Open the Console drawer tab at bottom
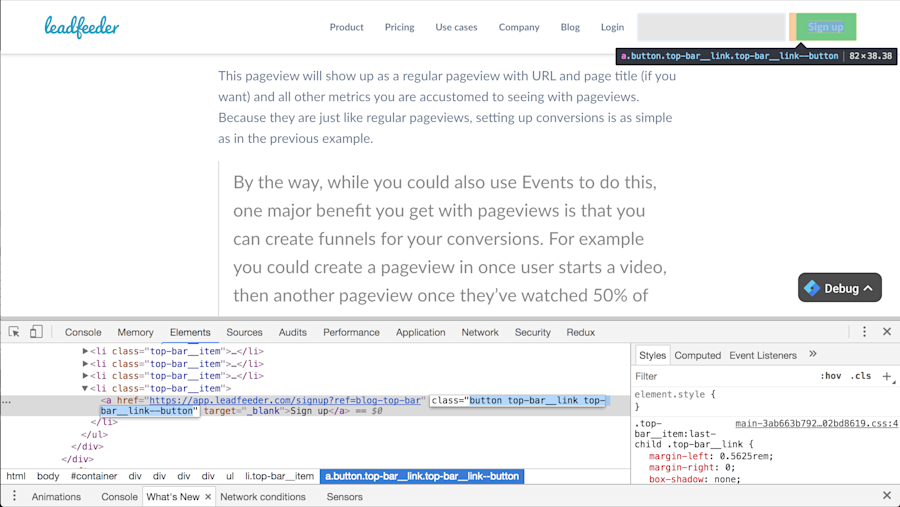The height and width of the screenshot is (507, 900). pyautogui.click(x=119, y=497)
